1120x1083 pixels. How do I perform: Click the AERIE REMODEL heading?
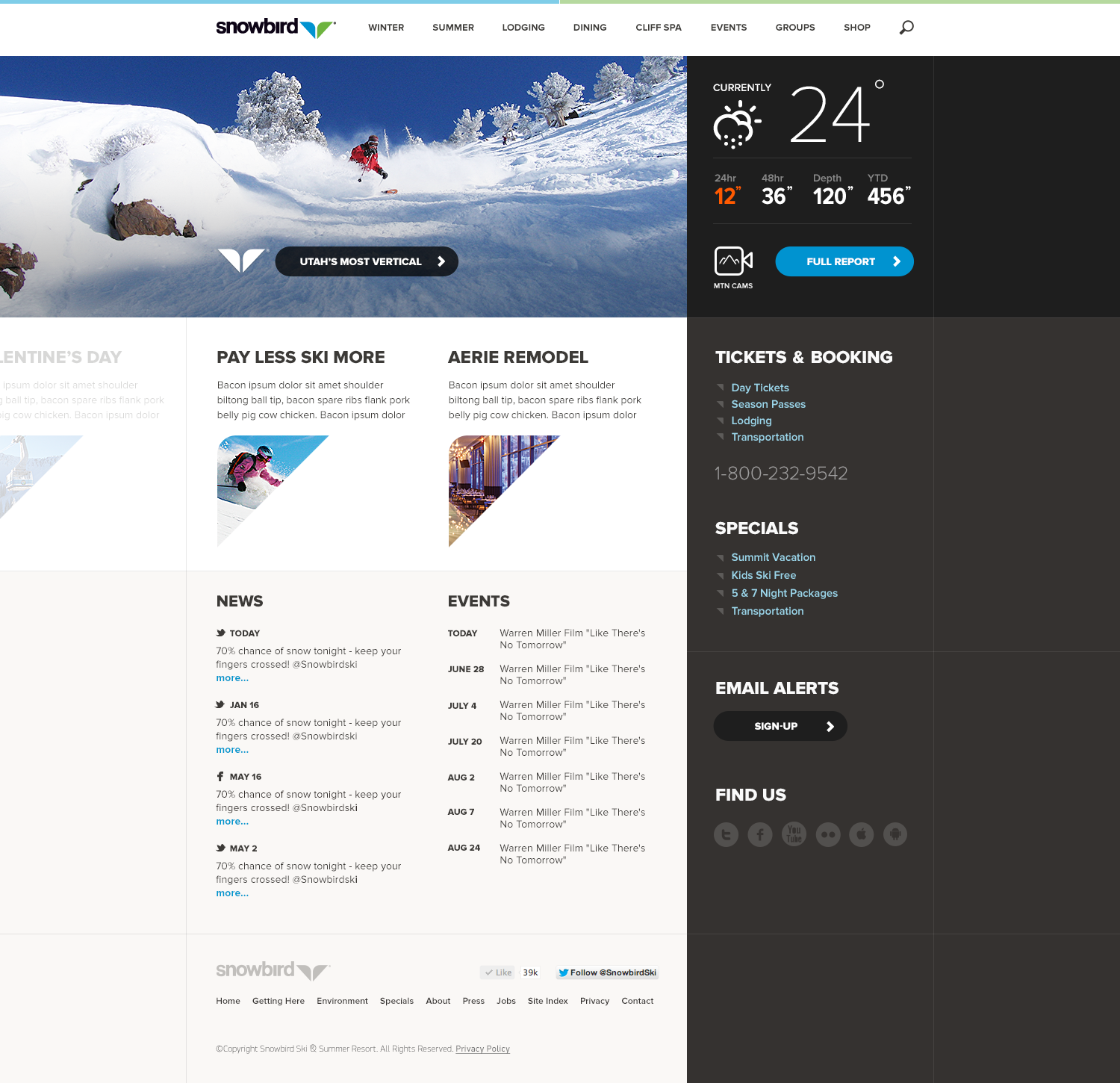518,357
